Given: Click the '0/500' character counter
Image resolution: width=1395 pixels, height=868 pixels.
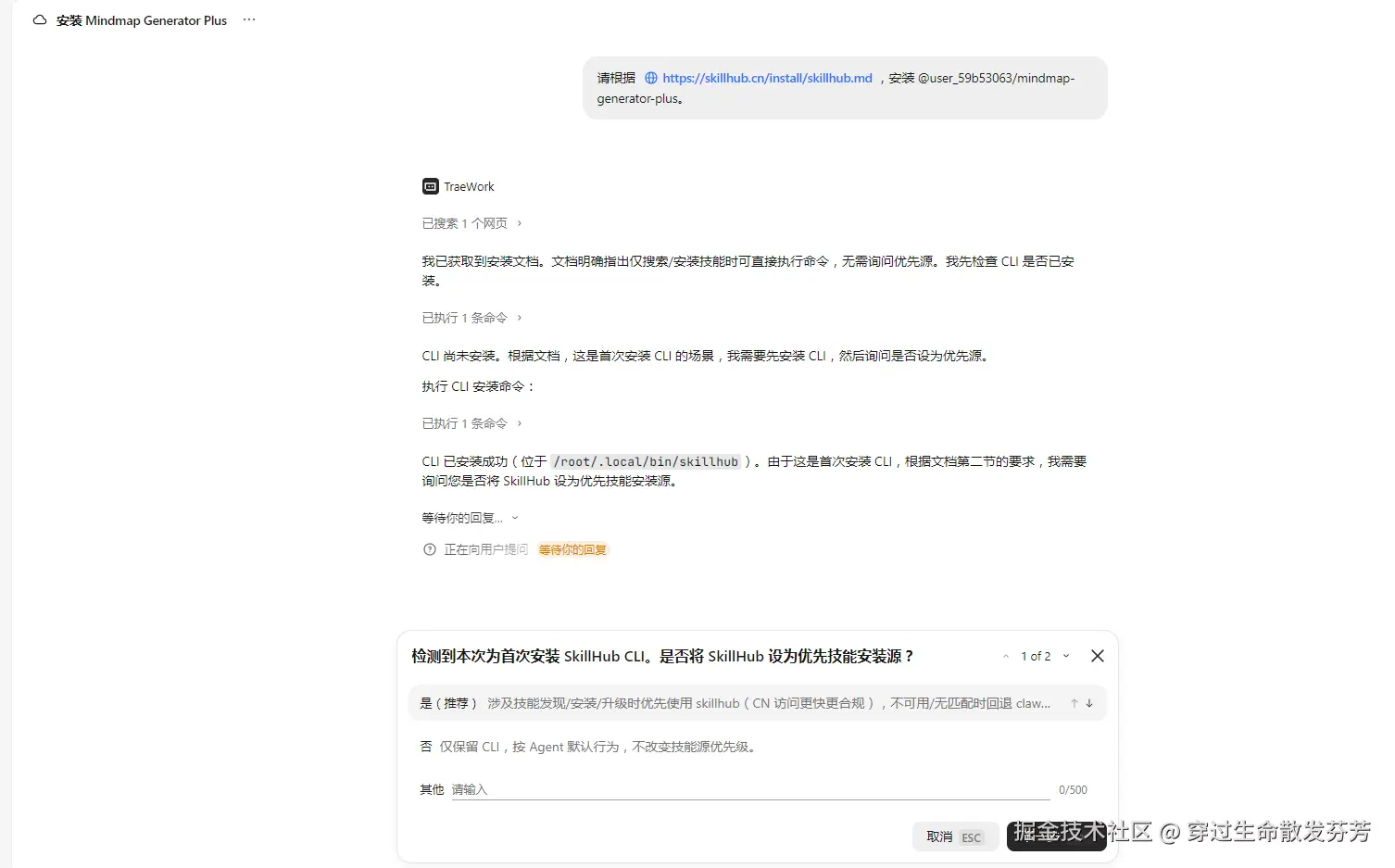Looking at the screenshot, I should coord(1073,790).
